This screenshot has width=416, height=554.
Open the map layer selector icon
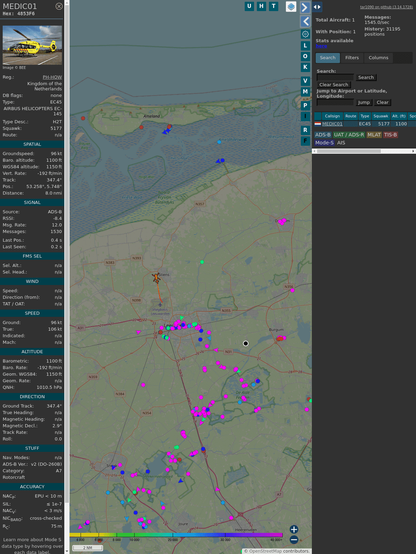(x=291, y=7)
